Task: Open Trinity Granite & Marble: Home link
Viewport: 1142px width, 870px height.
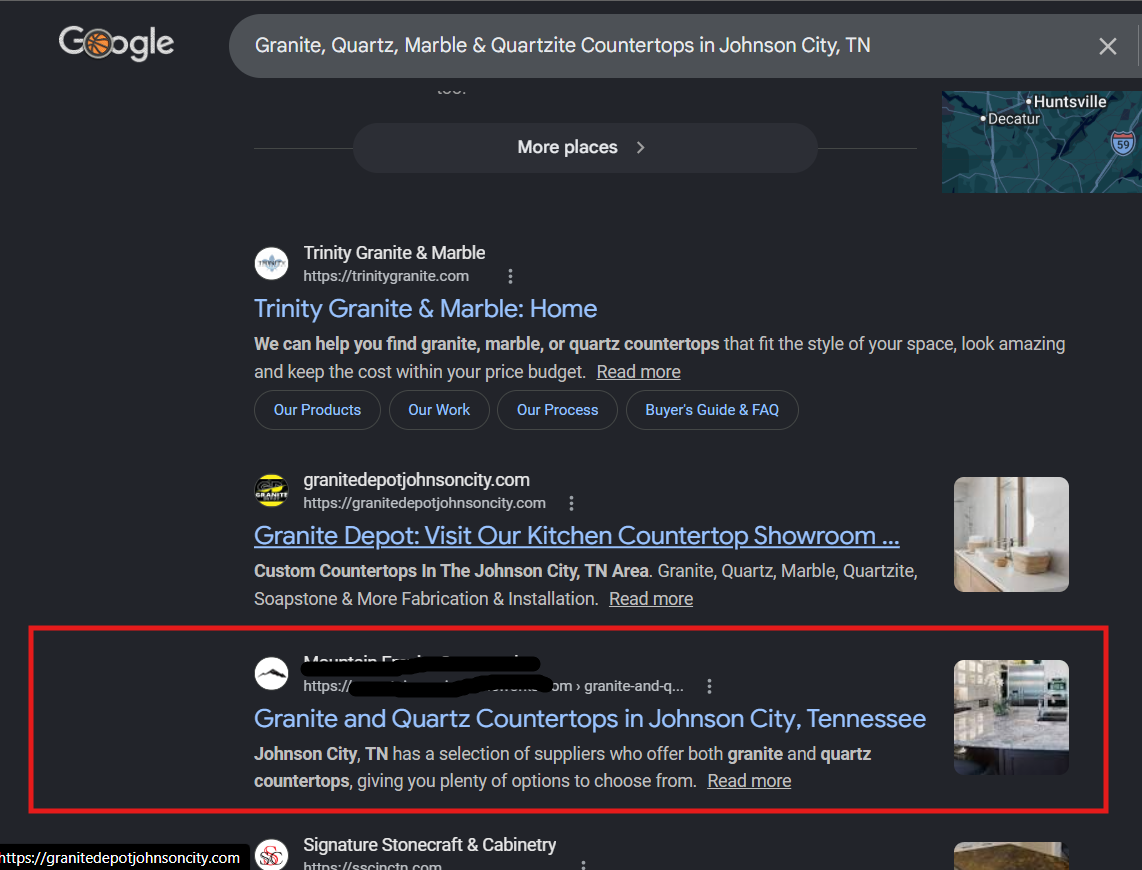Action: tap(425, 309)
